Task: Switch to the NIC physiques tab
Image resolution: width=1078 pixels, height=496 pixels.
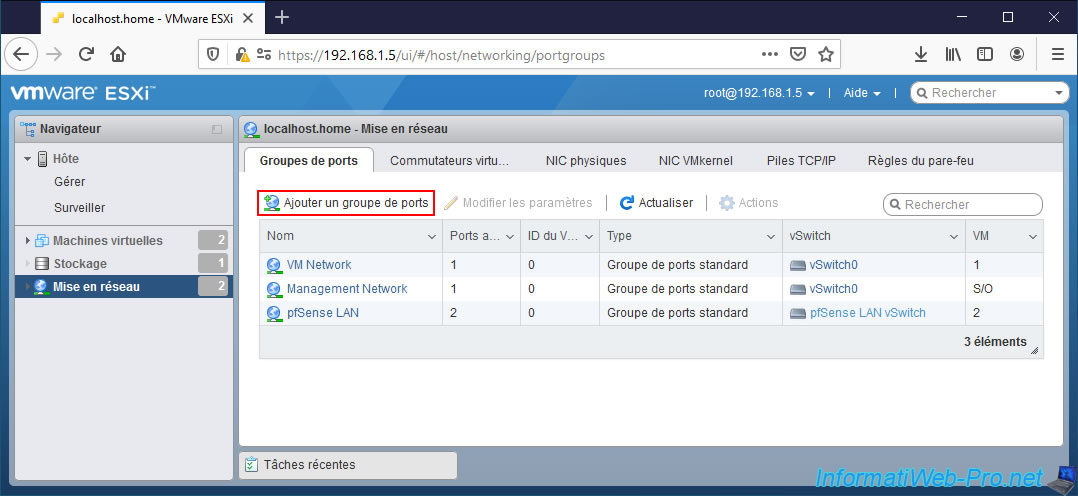Action: [x=586, y=160]
